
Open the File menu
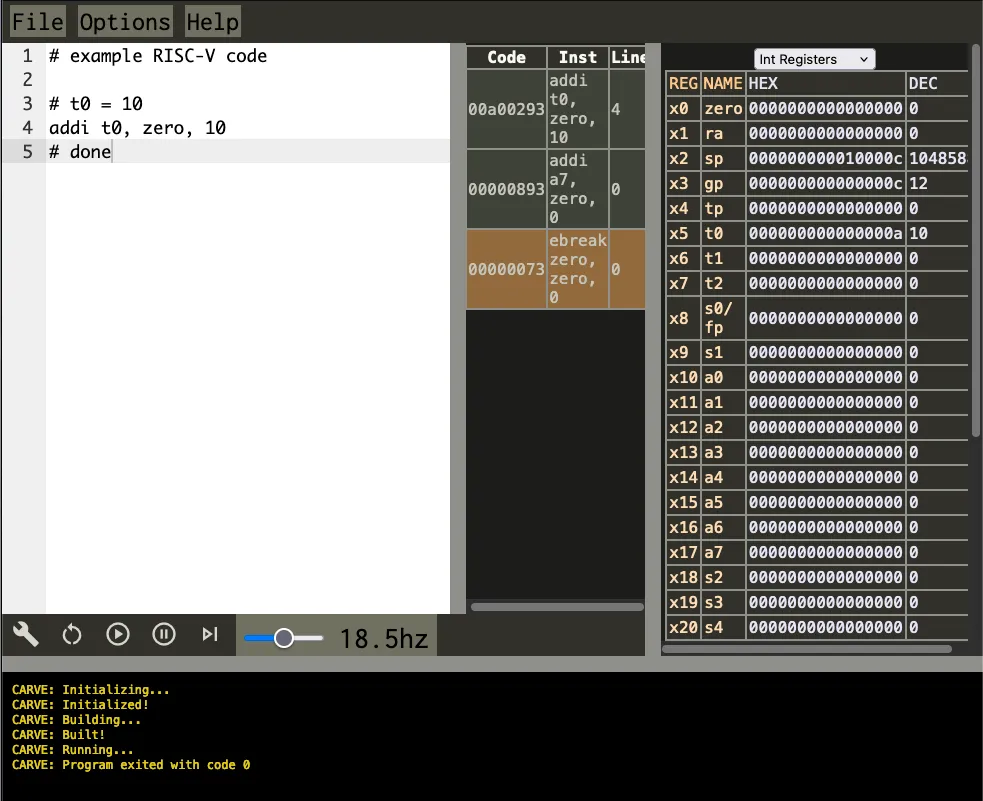click(37, 22)
